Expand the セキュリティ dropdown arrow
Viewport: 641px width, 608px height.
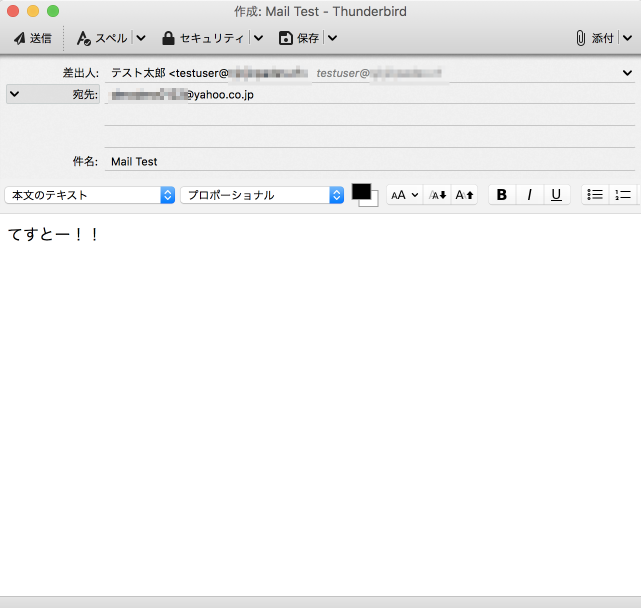tap(258, 38)
